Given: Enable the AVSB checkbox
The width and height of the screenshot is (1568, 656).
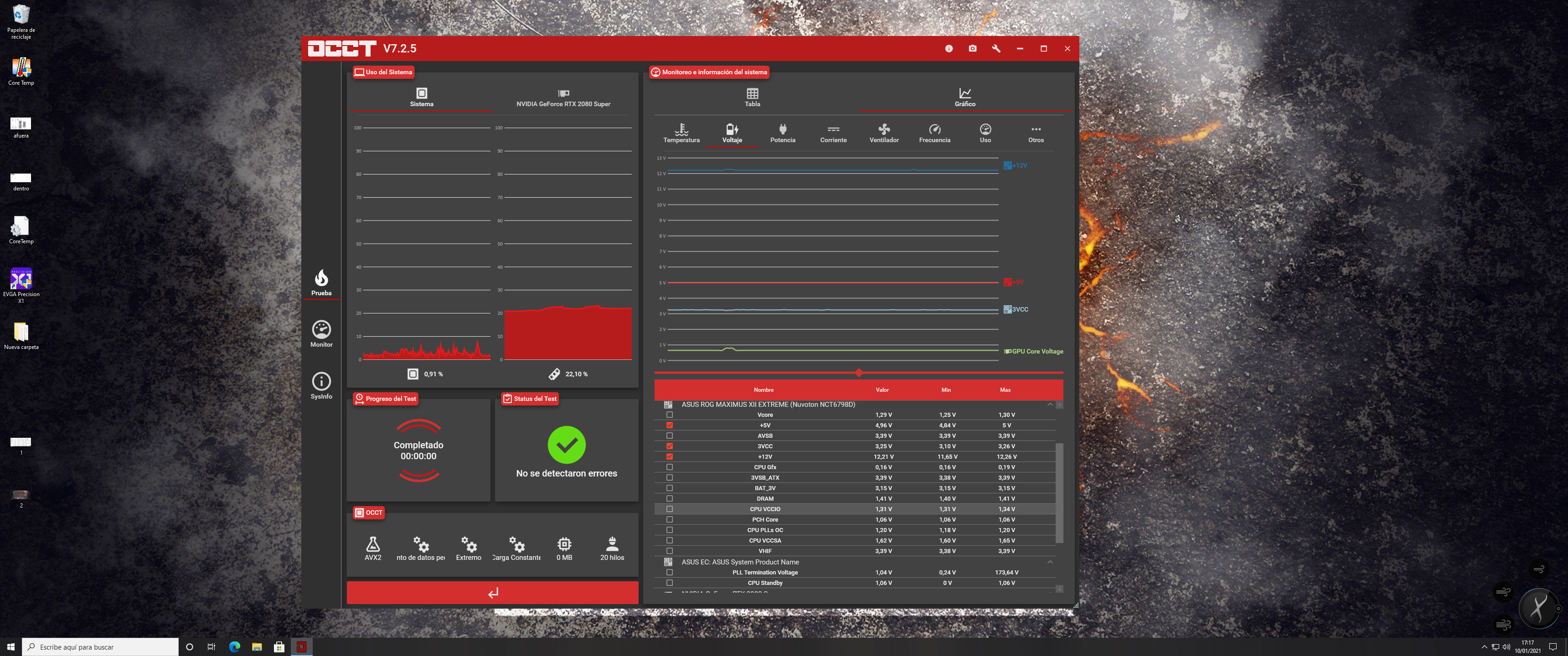Looking at the screenshot, I should point(670,436).
